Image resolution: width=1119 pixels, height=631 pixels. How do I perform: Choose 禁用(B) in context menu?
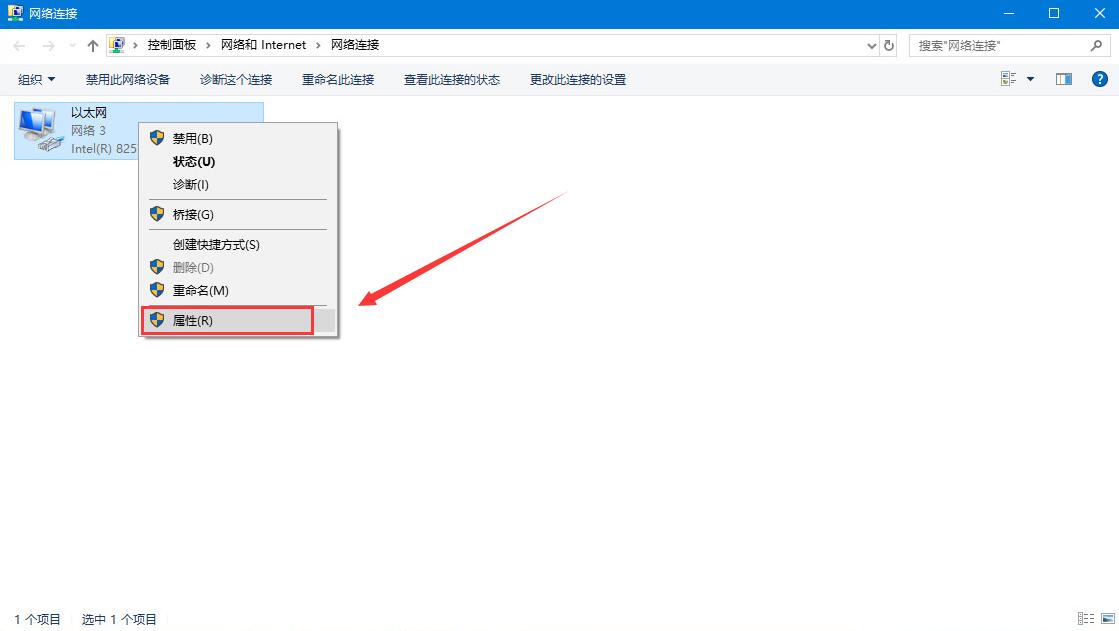[x=238, y=138]
